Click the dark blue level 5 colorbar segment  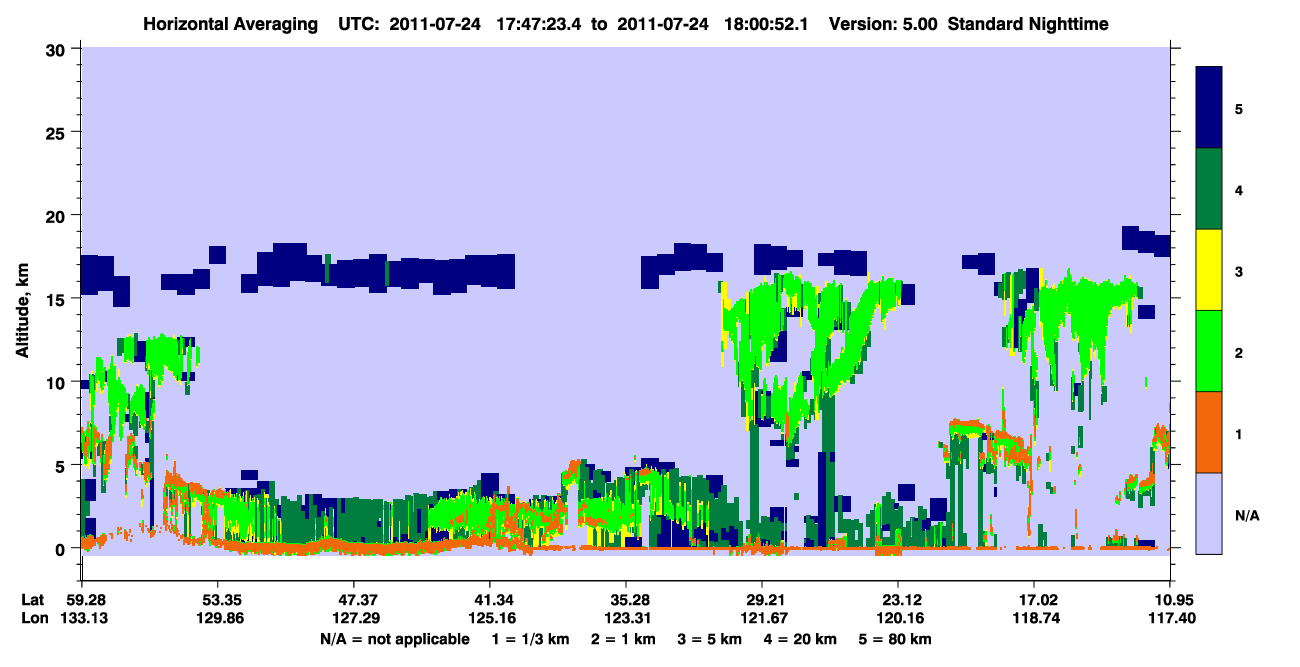point(1209,108)
